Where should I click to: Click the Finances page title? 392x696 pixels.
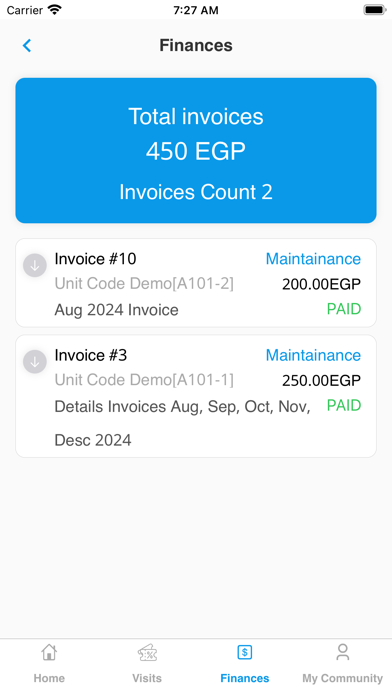point(196,45)
